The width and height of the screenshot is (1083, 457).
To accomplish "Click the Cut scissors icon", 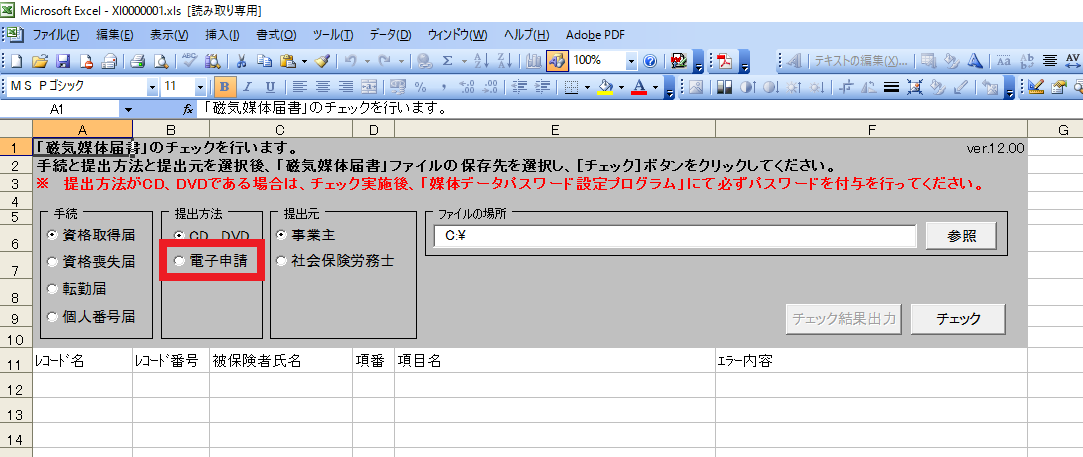I will [x=239, y=61].
